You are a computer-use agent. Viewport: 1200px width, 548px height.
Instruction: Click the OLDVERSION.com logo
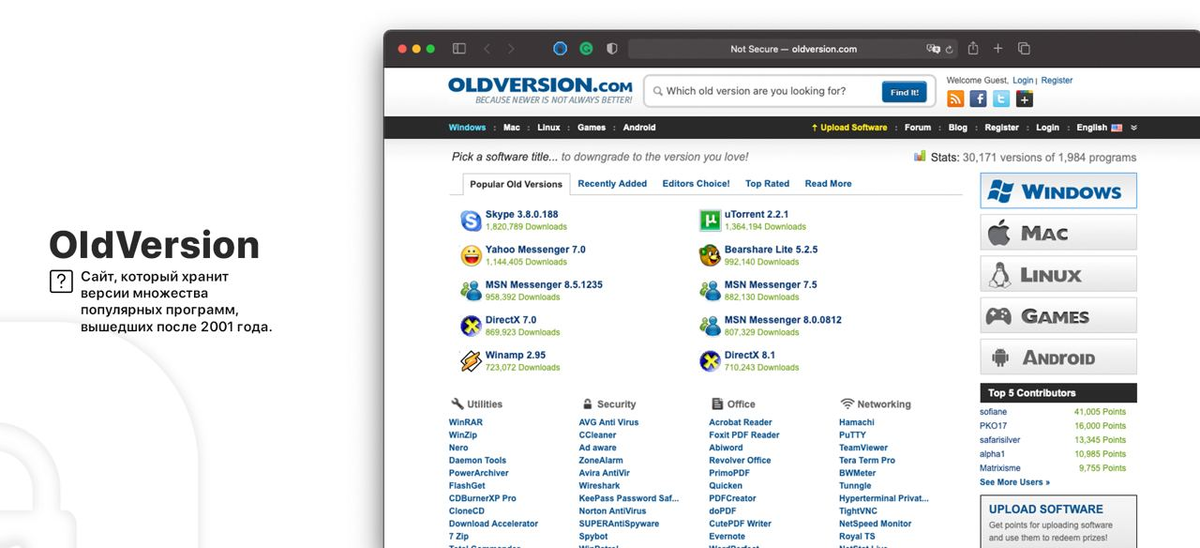pos(540,89)
